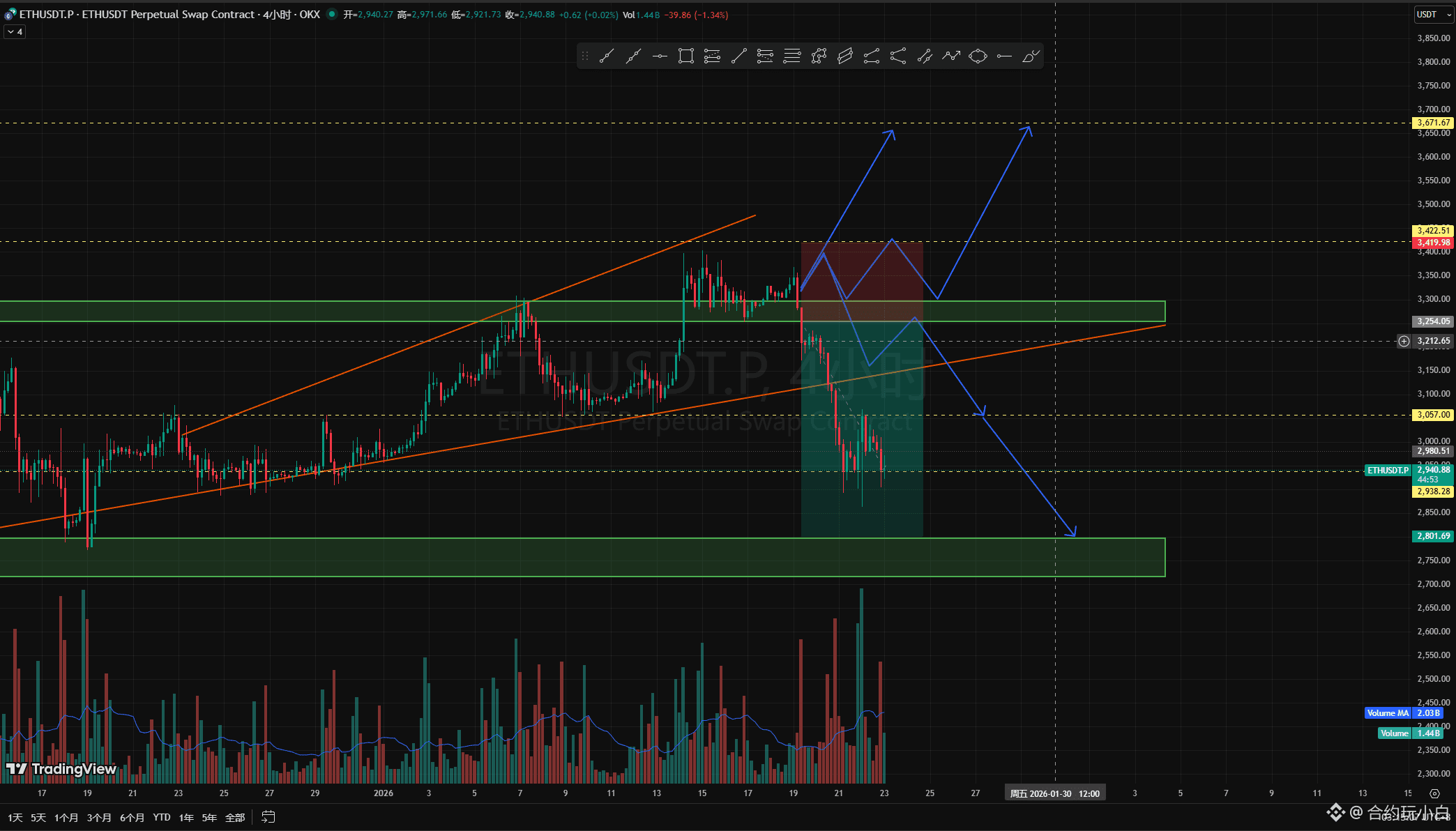Select the three-line tool with dotted upward diagonal
Screen dimensions: 1456x831
(713, 56)
